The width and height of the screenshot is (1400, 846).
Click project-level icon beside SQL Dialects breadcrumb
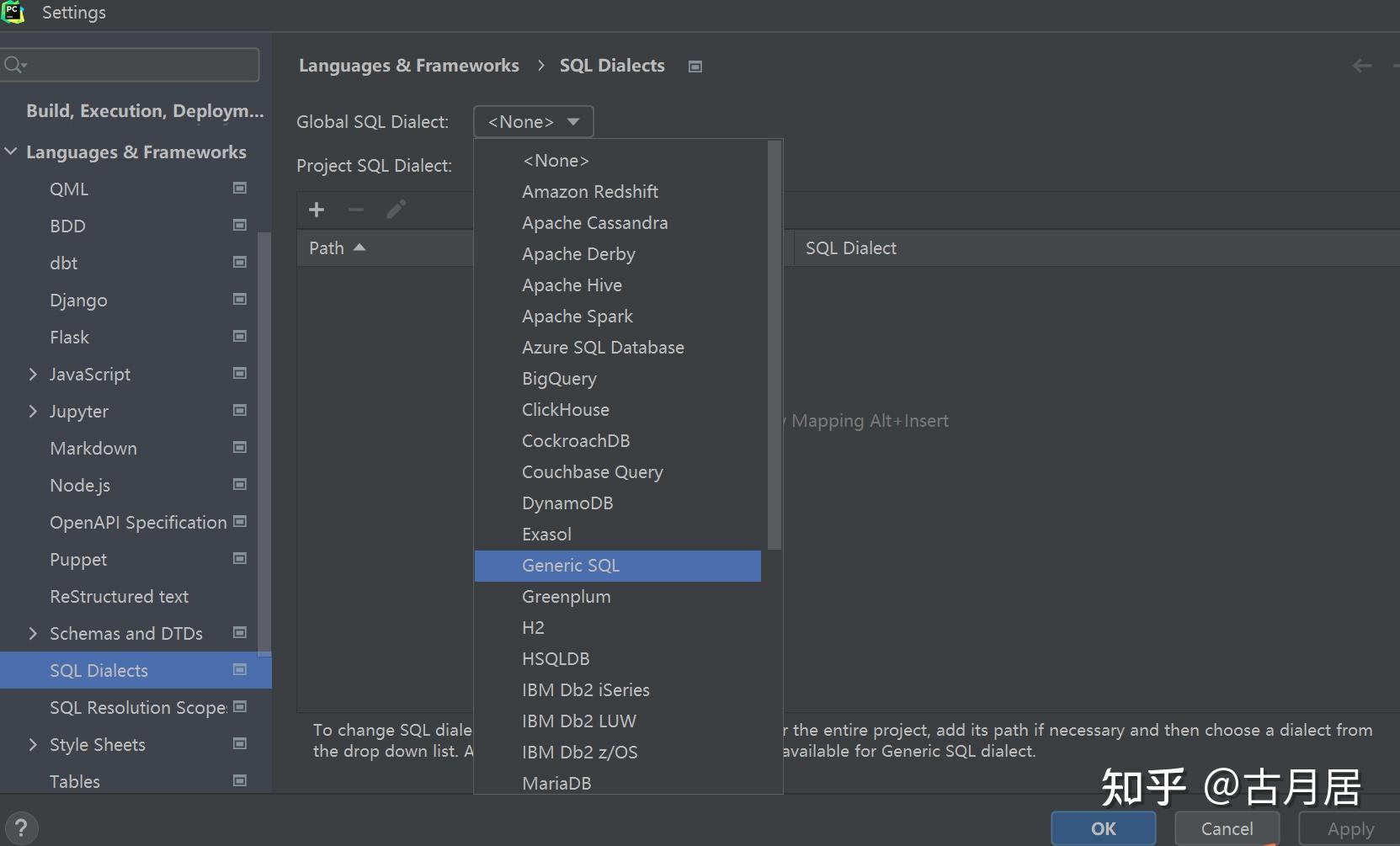tap(695, 67)
